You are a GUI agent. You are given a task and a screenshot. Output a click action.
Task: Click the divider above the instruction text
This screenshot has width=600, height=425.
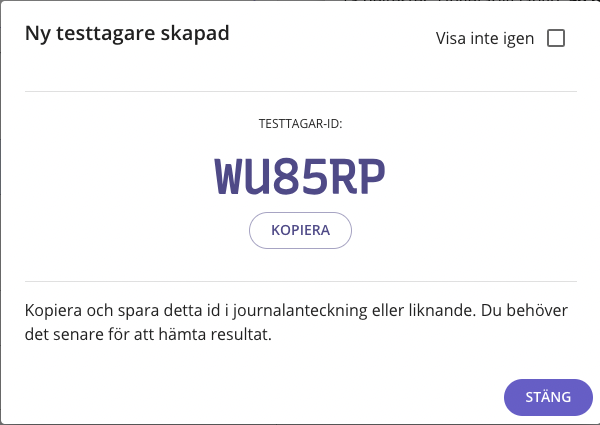tap(301, 282)
